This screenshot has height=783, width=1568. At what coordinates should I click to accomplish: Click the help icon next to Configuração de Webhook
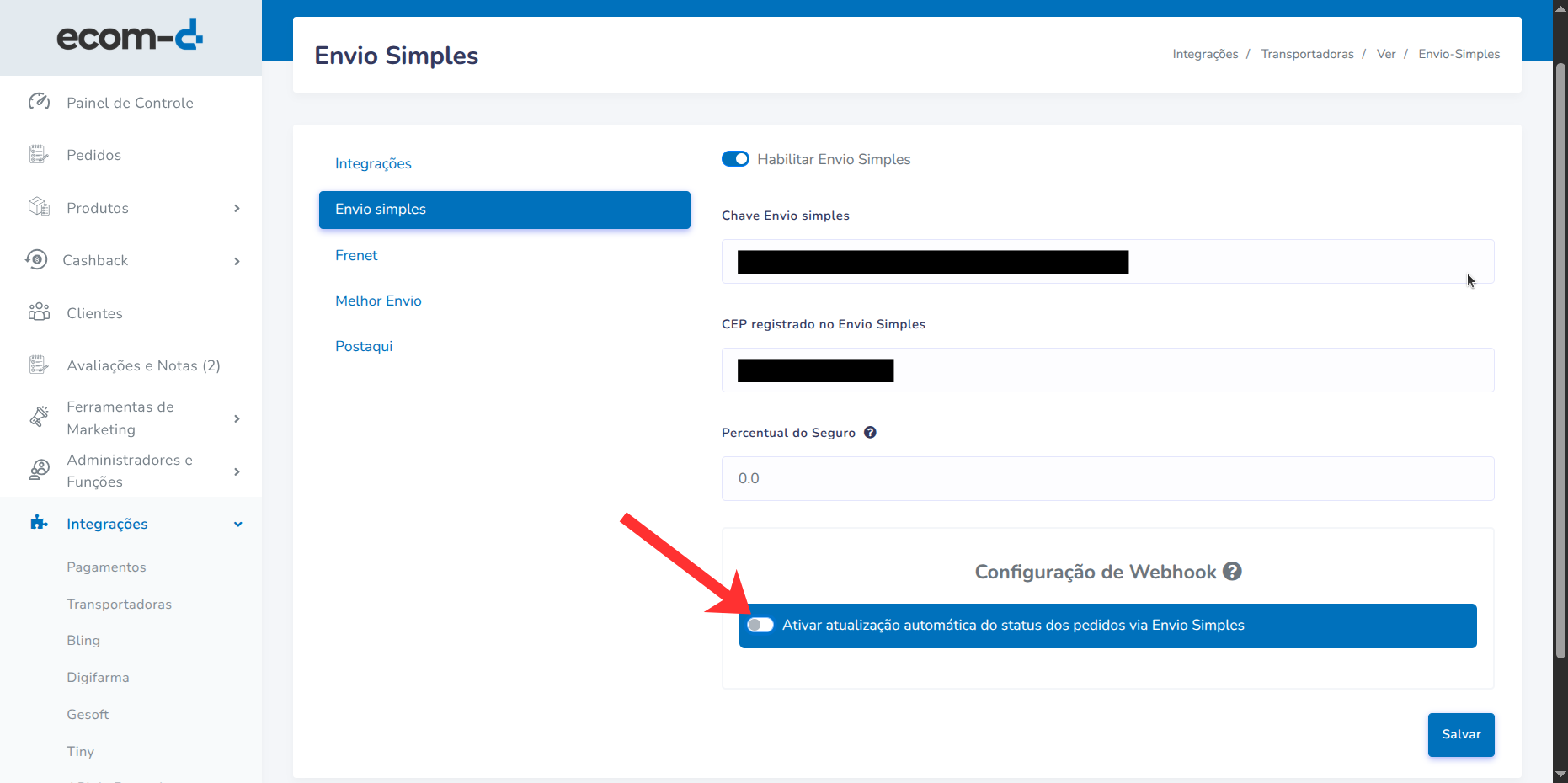click(x=1232, y=571)
